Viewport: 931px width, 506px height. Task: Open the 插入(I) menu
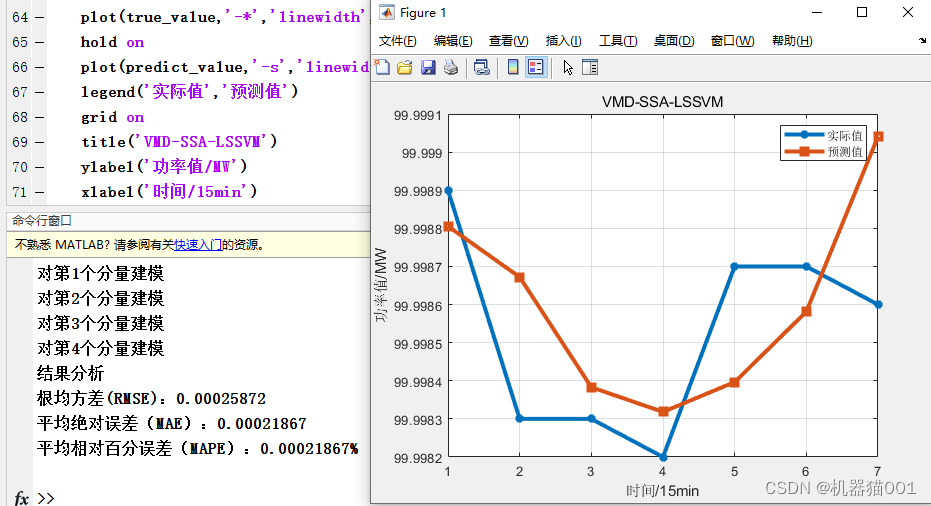[x=563, y=41]
